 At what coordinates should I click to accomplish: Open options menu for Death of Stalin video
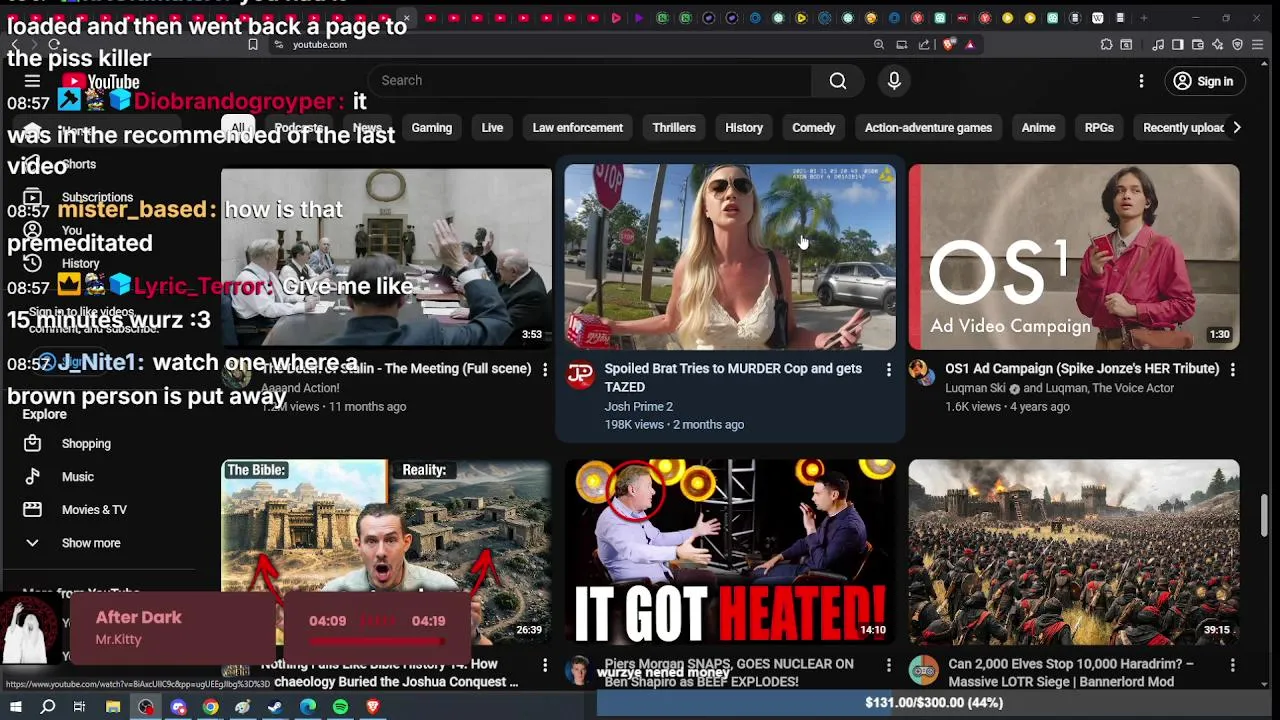point(544,370)
